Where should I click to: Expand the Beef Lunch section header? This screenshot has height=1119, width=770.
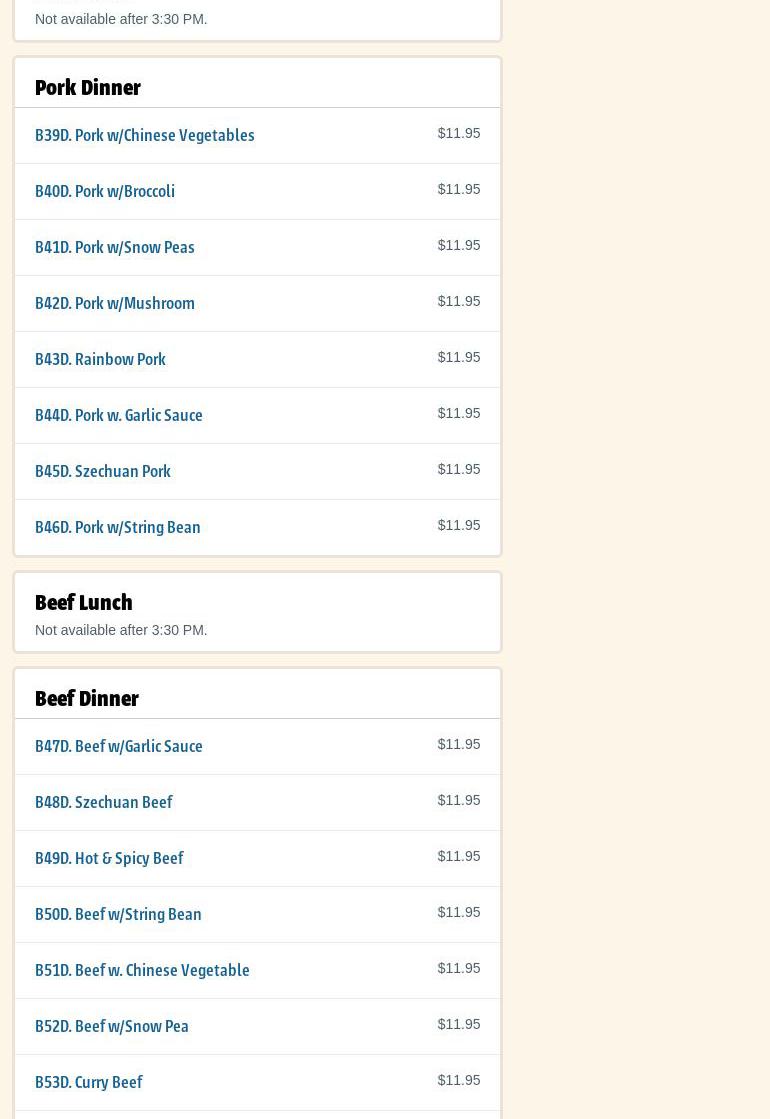[84, 602]
